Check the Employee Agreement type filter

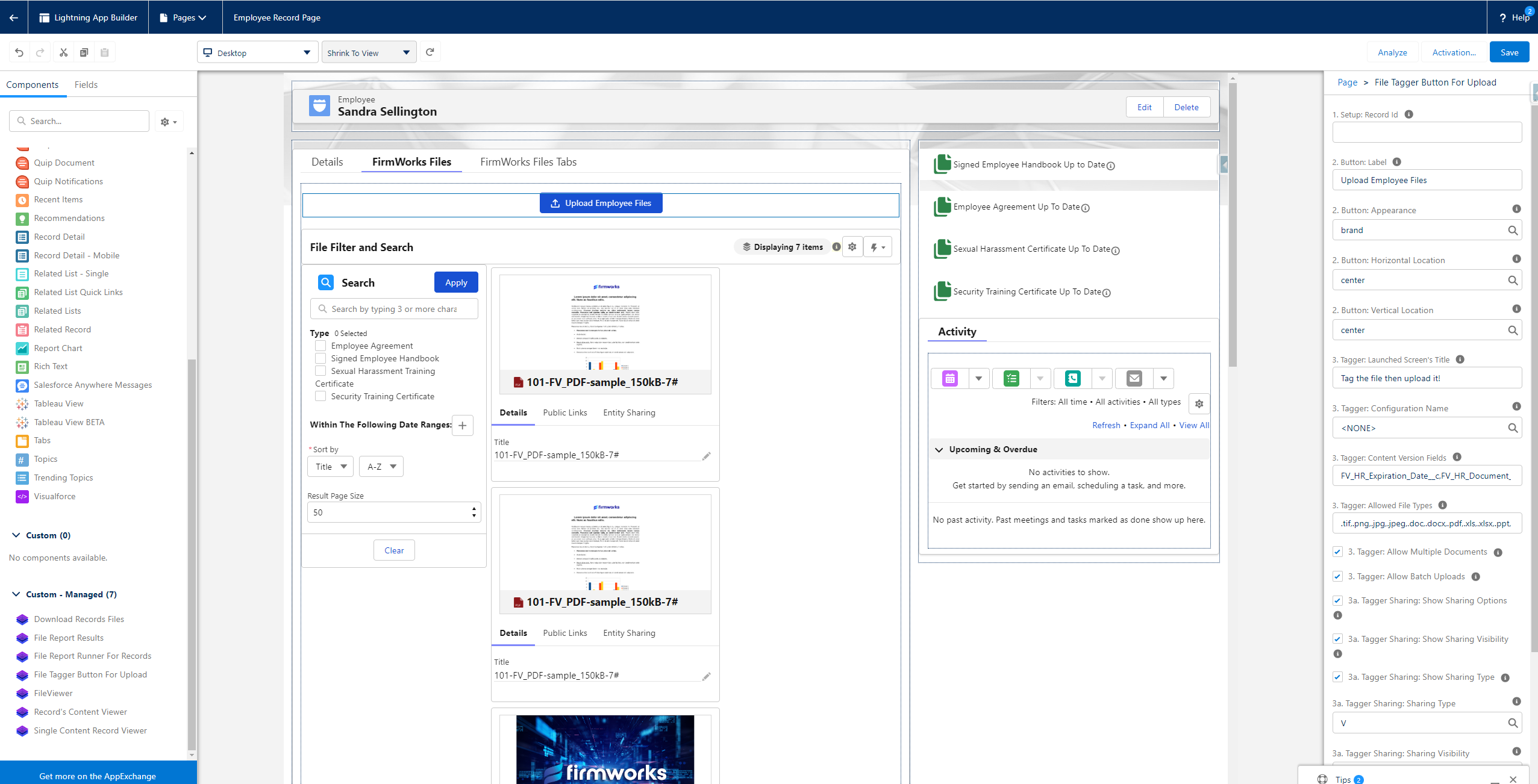(320, 346)
